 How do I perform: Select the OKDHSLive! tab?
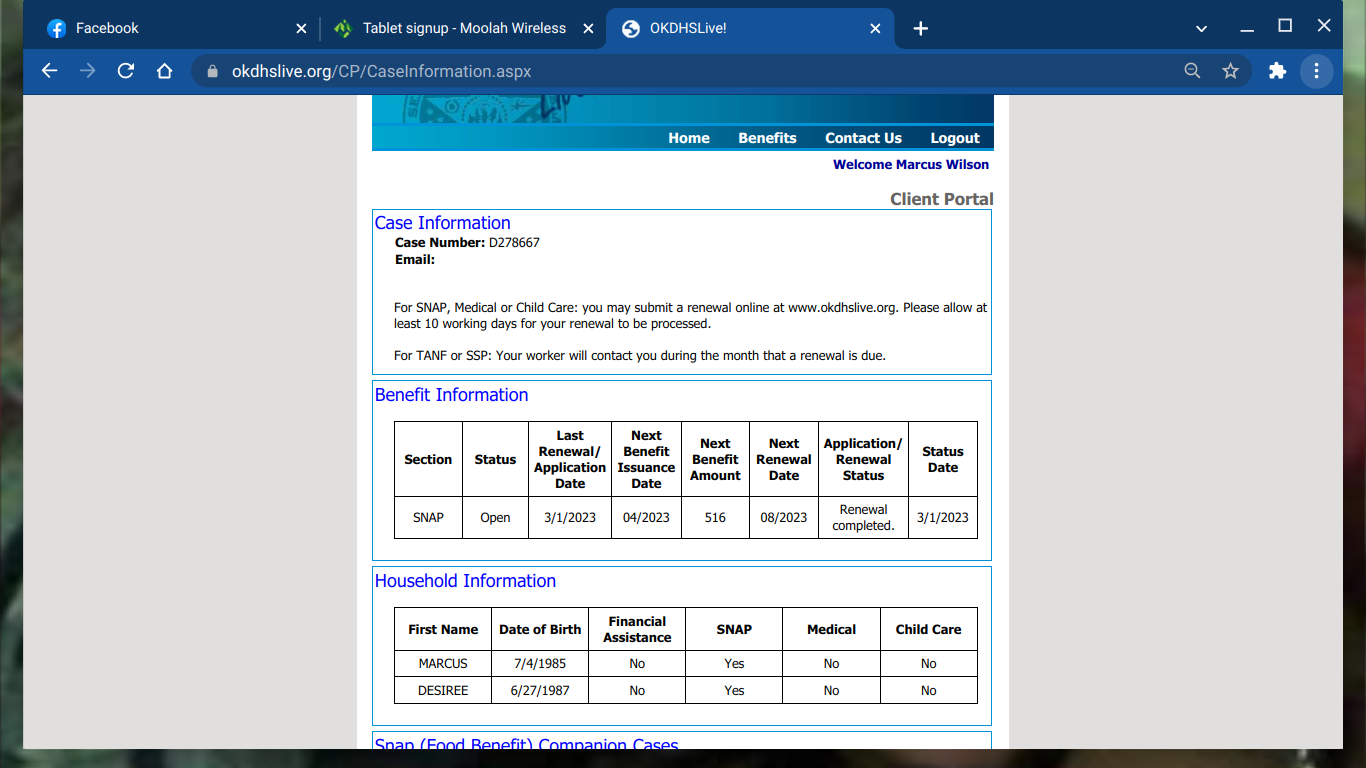click(x=750, y=29)
